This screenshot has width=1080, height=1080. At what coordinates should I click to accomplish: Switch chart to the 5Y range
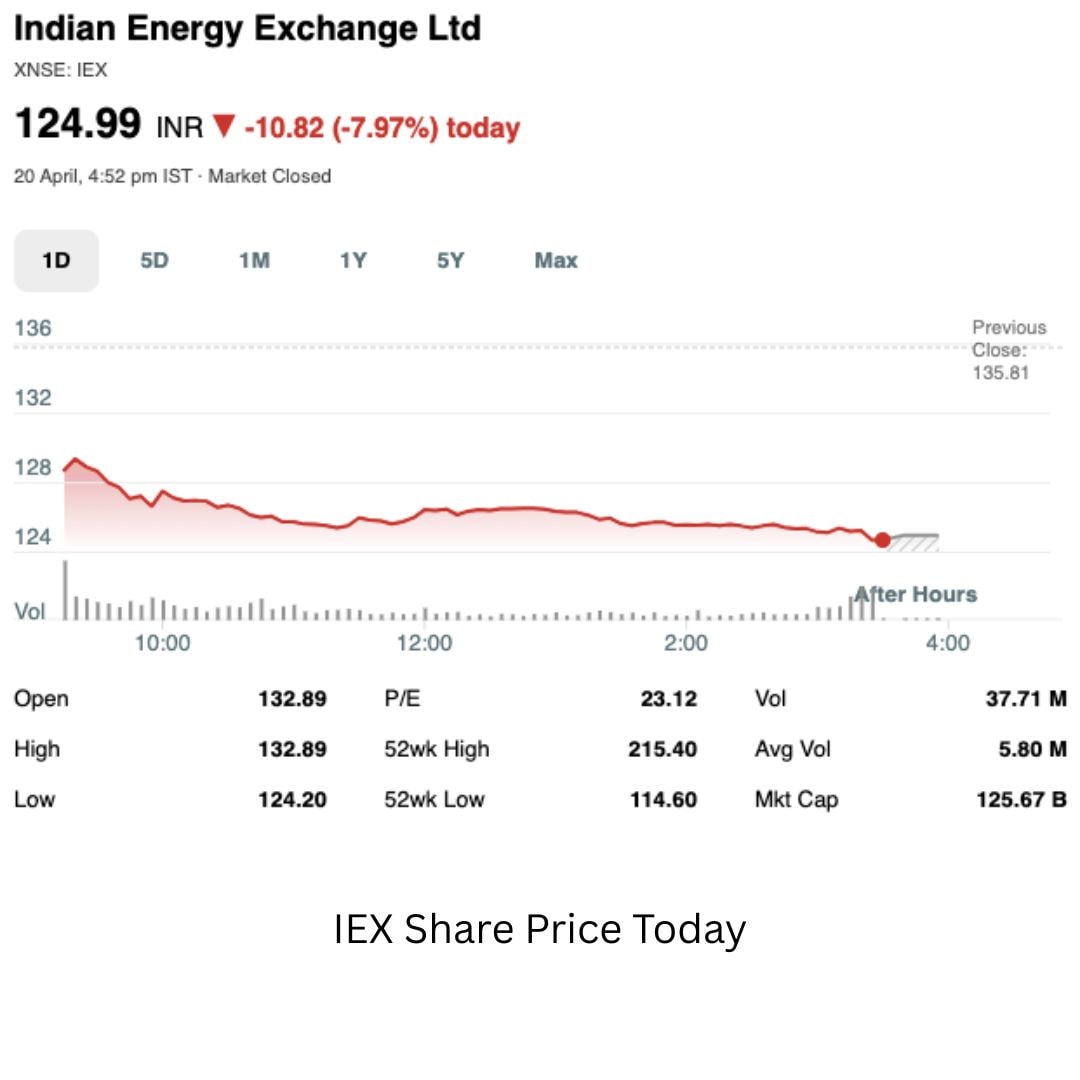coord(451,261)
